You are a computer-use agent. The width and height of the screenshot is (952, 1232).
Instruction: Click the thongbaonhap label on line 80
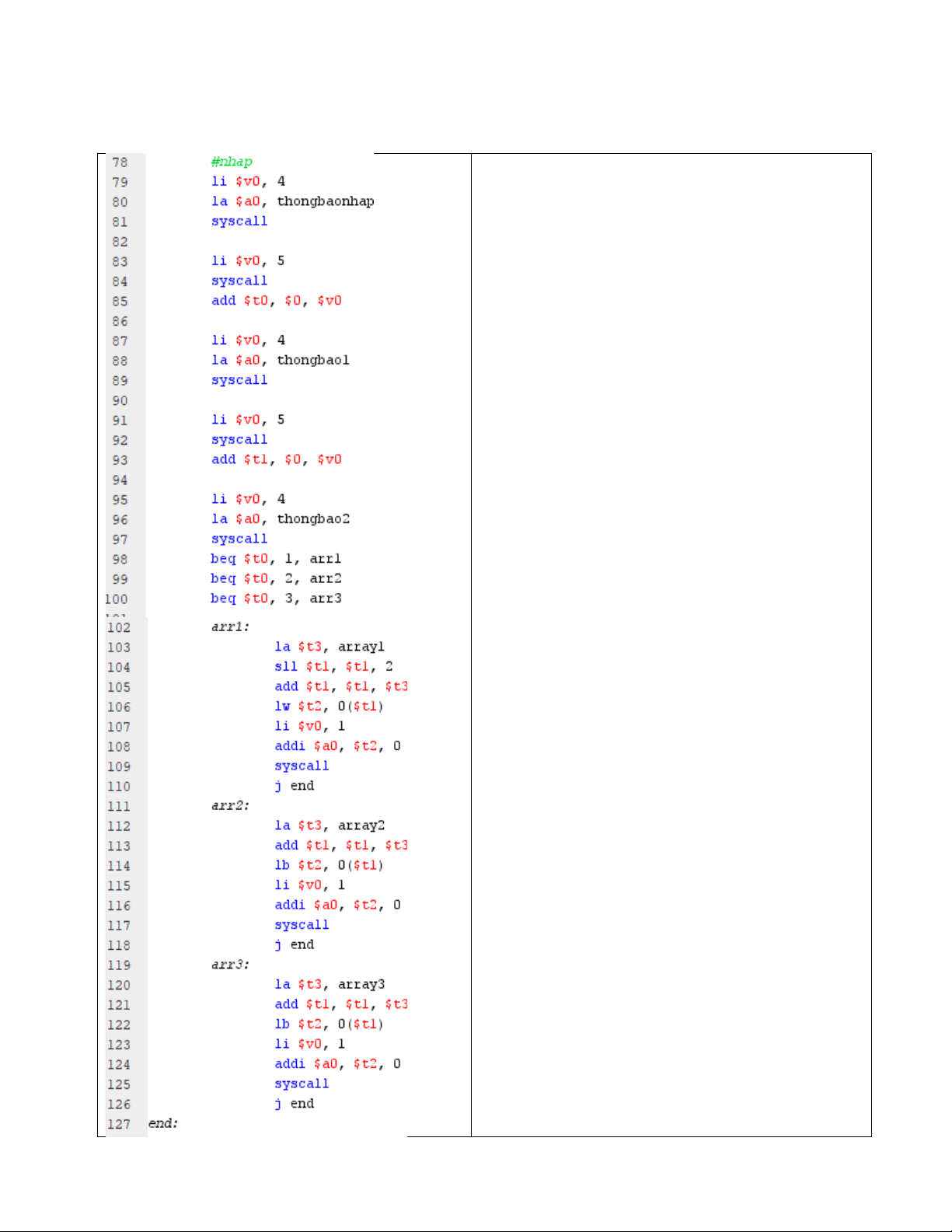(325, 201)
